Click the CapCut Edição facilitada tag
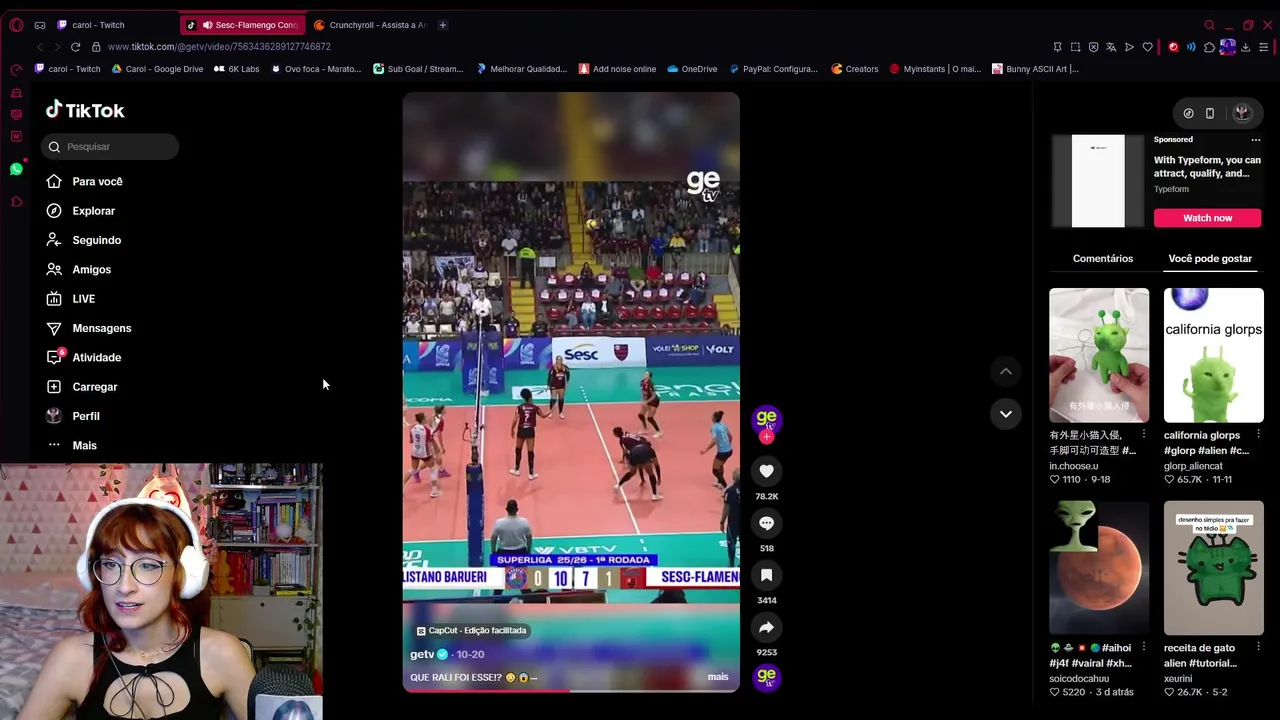 [471, 631]
